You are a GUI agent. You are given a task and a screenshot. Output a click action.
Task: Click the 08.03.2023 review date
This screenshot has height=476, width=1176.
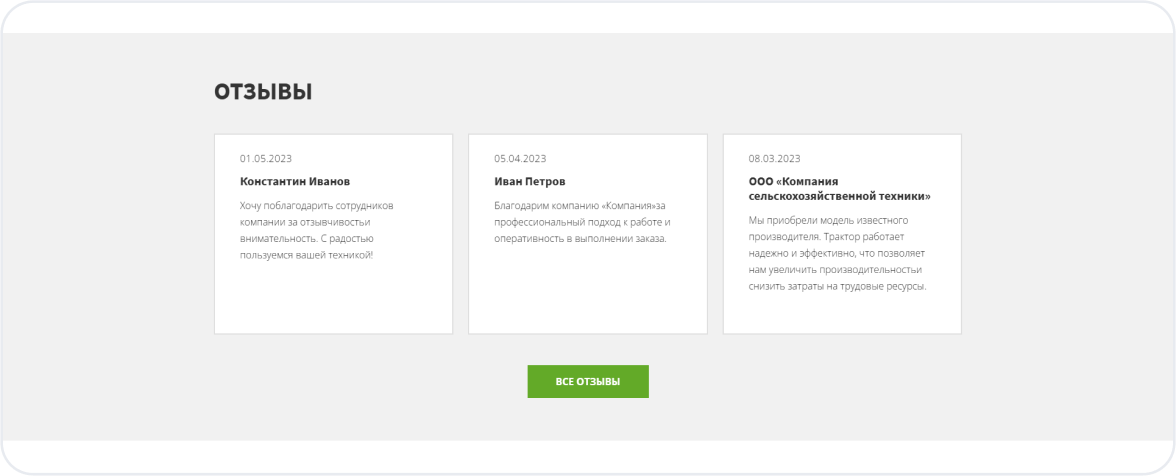pyautogui.click(x=774, y=158)
